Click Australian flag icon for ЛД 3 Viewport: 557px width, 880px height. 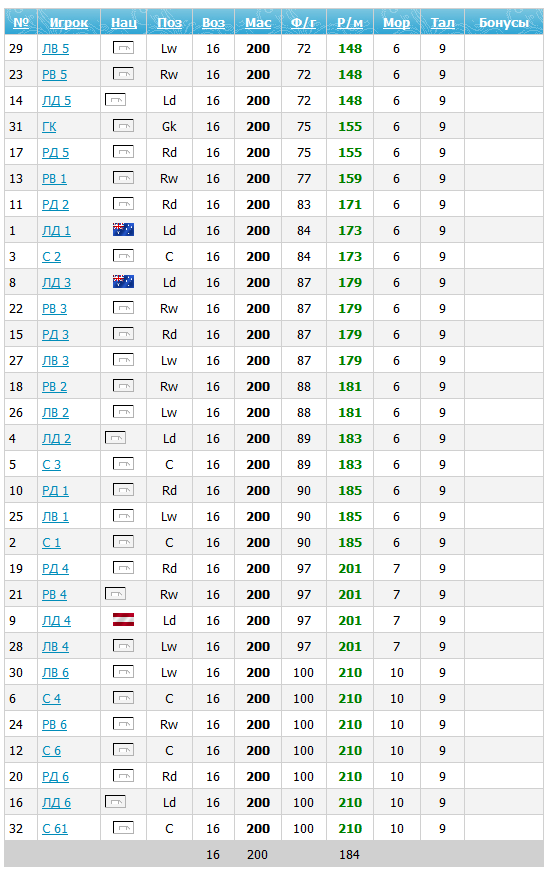pyautogui.click(x=124, y=282)
